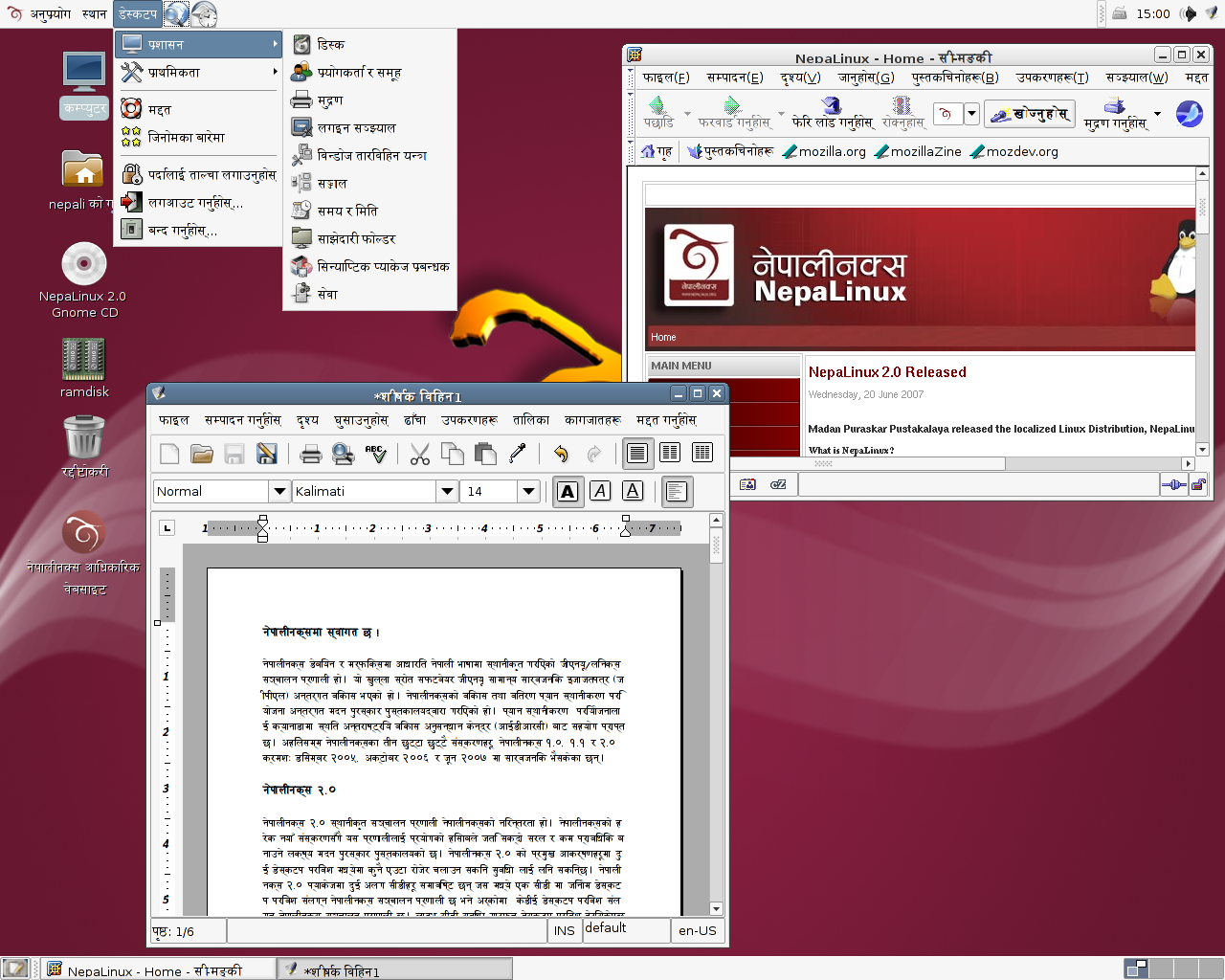Open the फाइल menu in AbiWord
1225x980 pixels.
174,419
